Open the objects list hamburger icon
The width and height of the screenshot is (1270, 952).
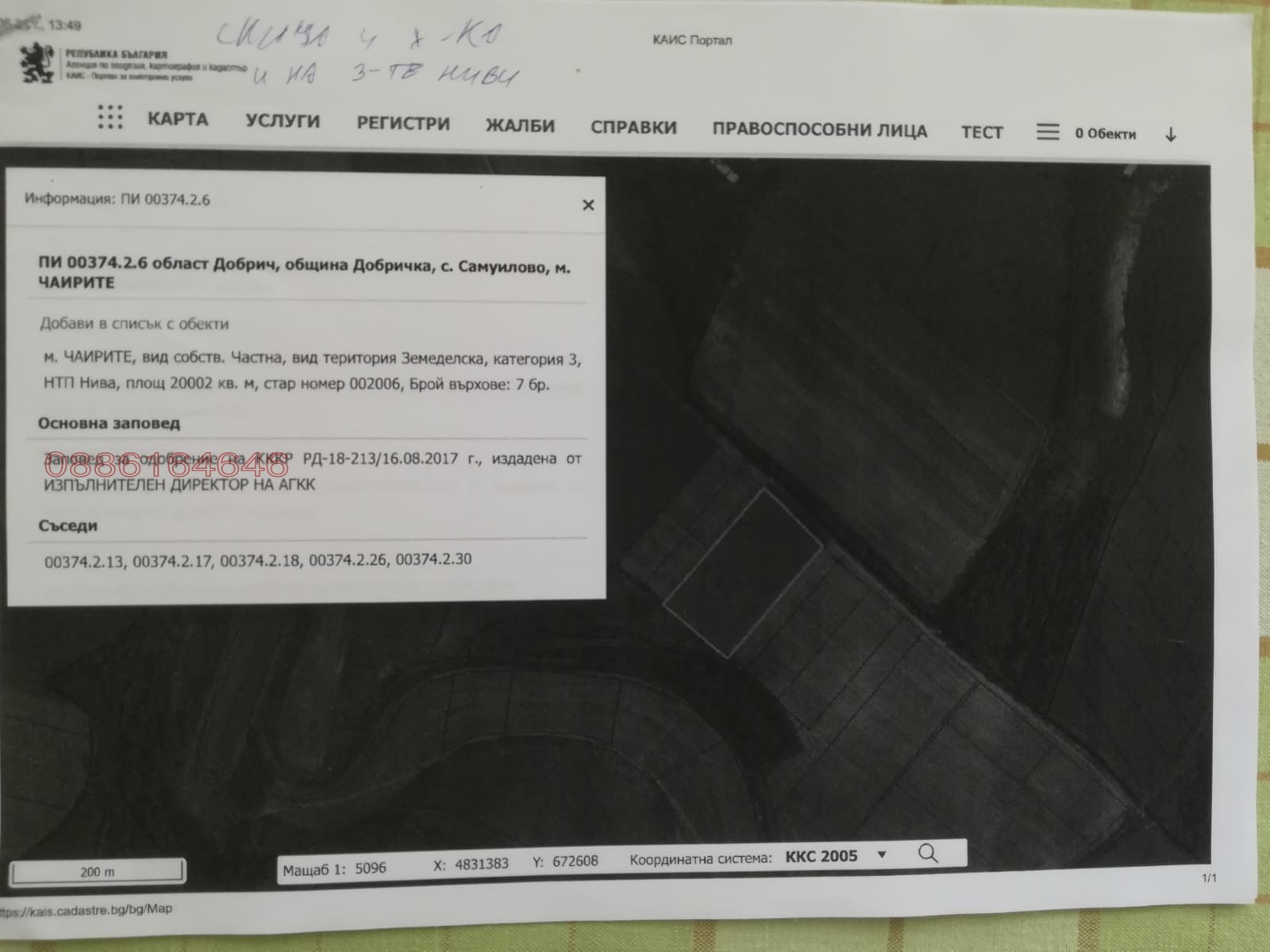coord(1048,132)
